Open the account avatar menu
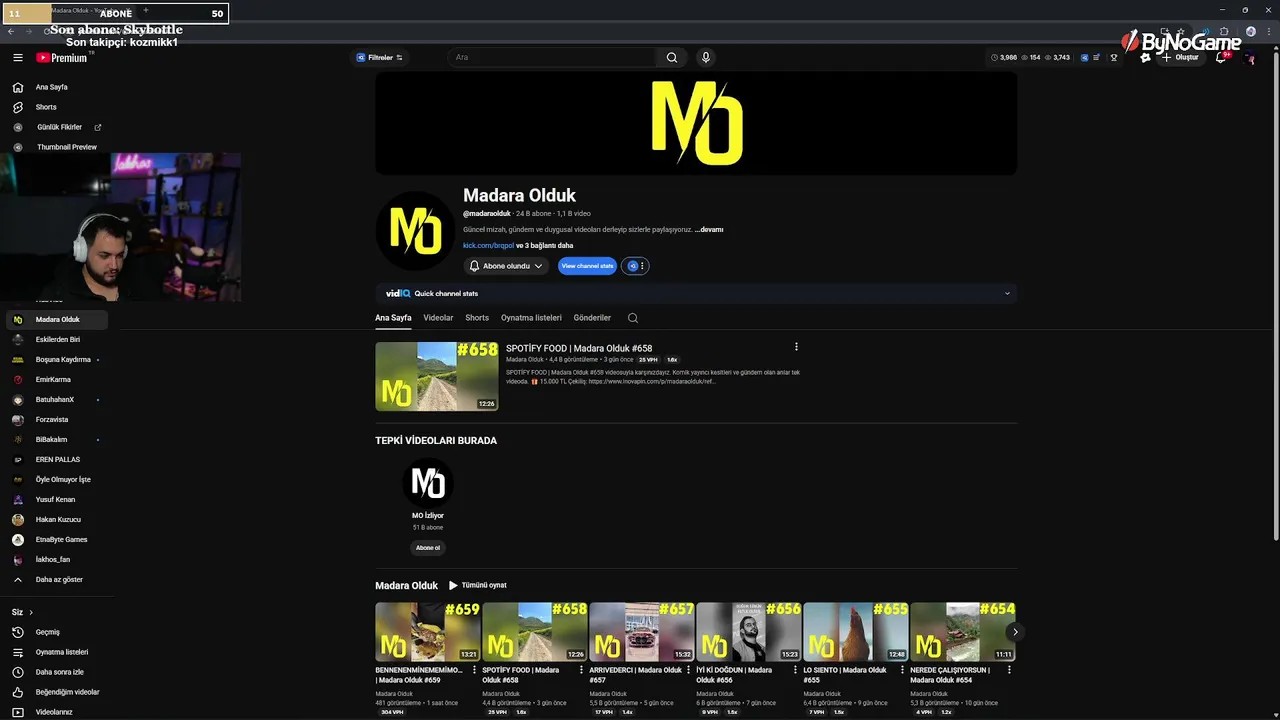Image resolution: width=1280 pixels, height=720 pixels. [x=1250, y=58]
